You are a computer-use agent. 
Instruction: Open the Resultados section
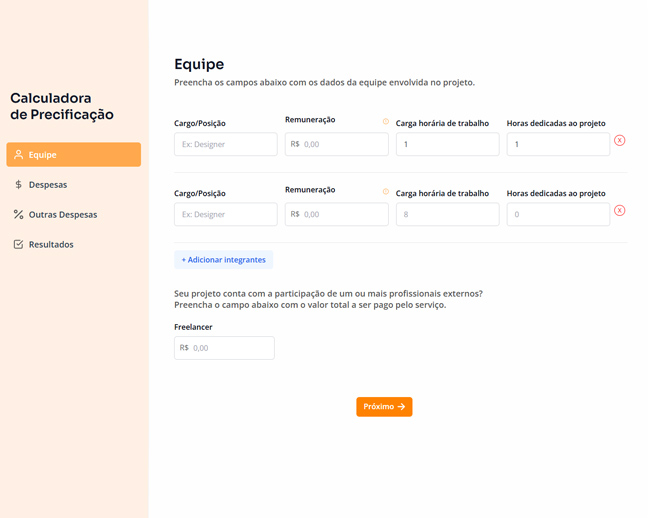(x=51, y=245)
